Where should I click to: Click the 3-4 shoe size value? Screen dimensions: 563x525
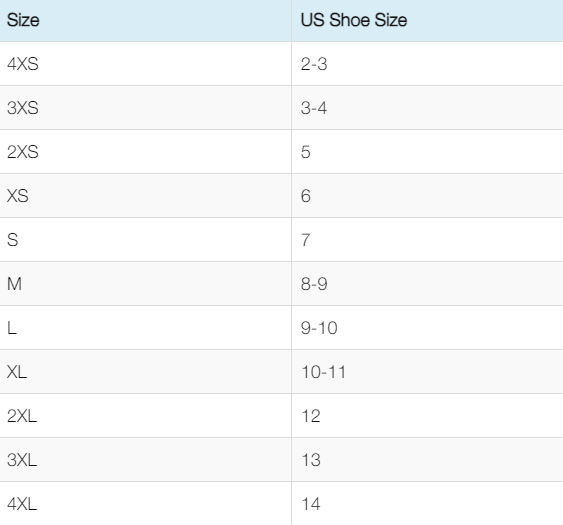point(314,108)
